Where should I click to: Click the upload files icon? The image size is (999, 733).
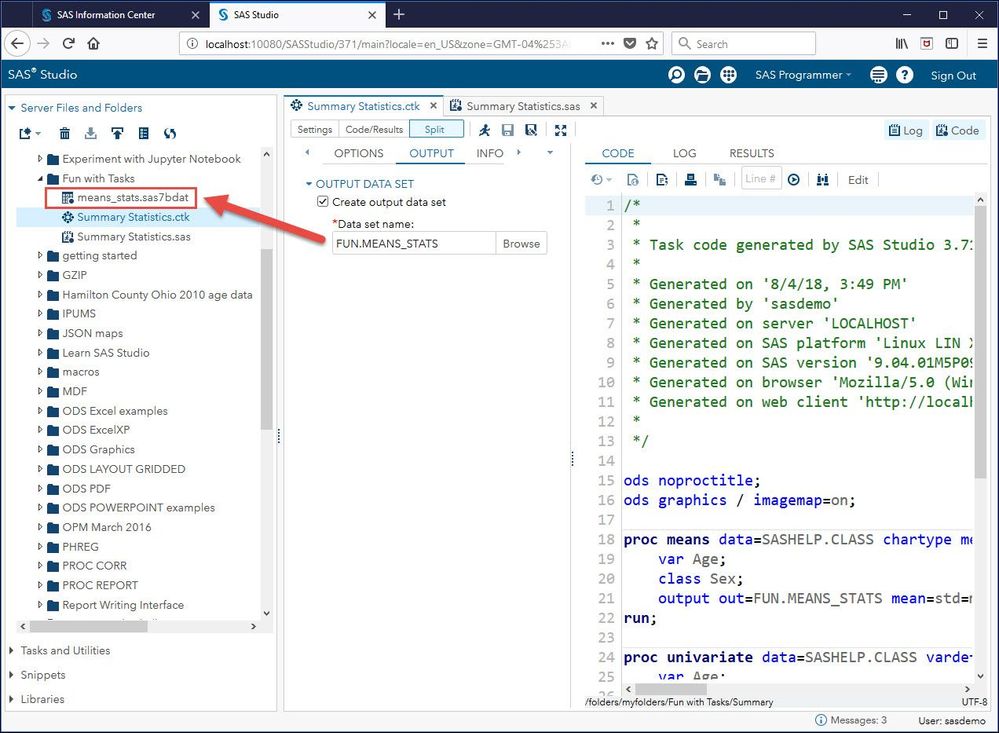[x=117, y=133]
